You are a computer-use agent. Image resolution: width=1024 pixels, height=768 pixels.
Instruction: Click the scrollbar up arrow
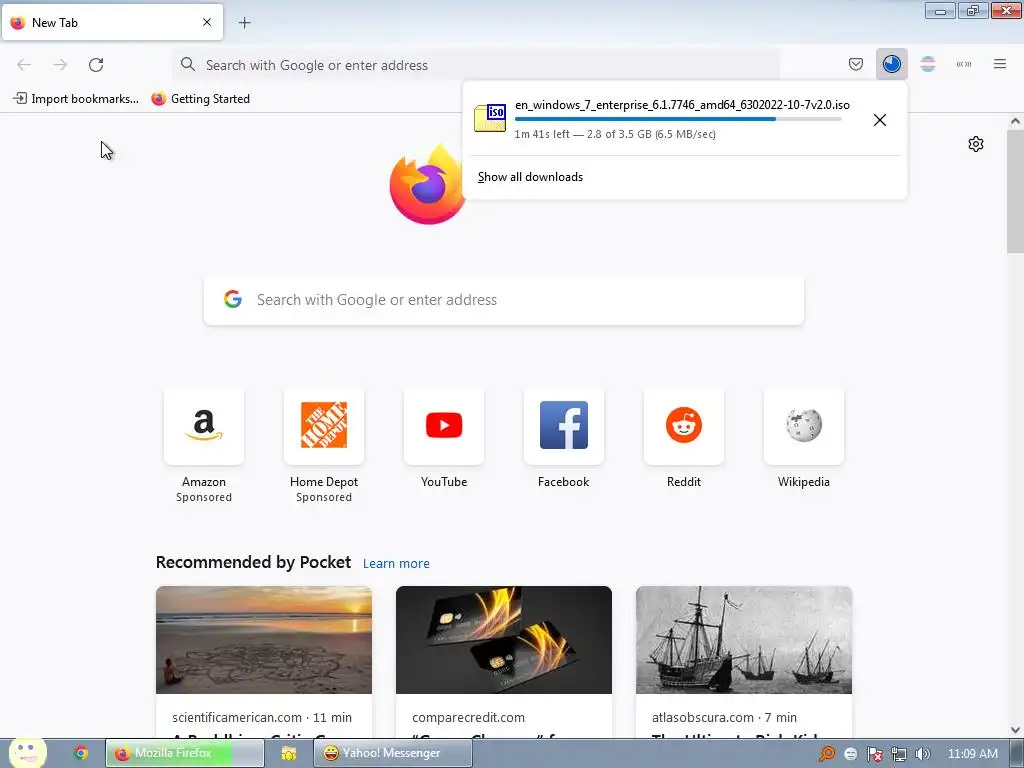coord(1015,121)
